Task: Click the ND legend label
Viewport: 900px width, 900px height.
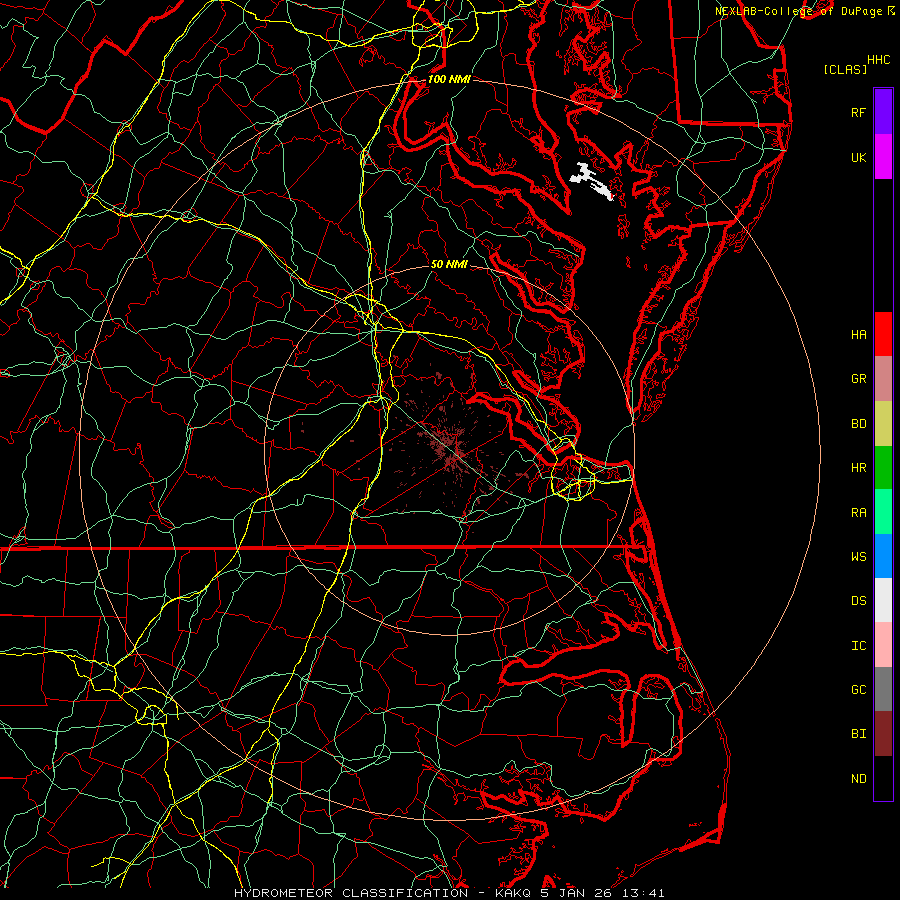Action: tap(858, 779)
